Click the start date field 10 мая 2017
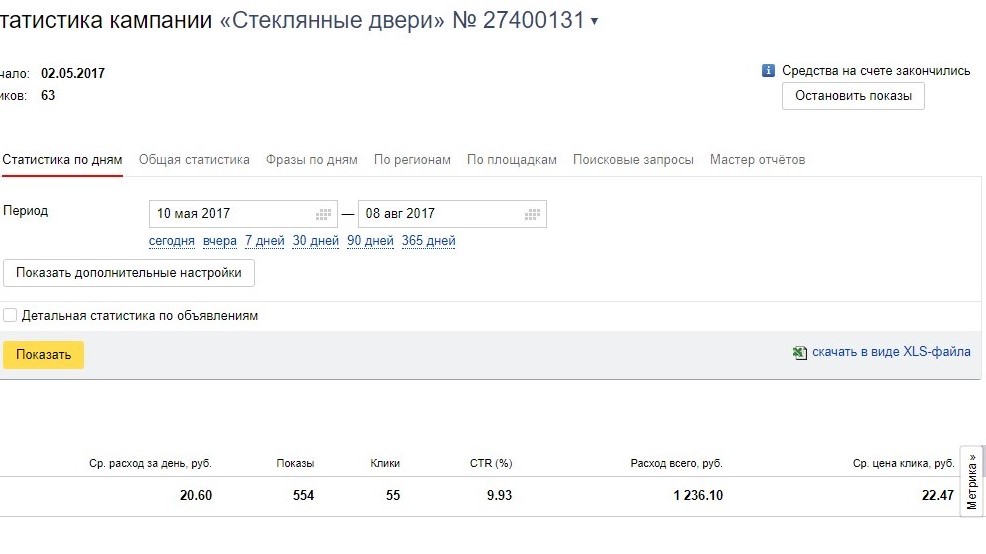 click(243, 214)
